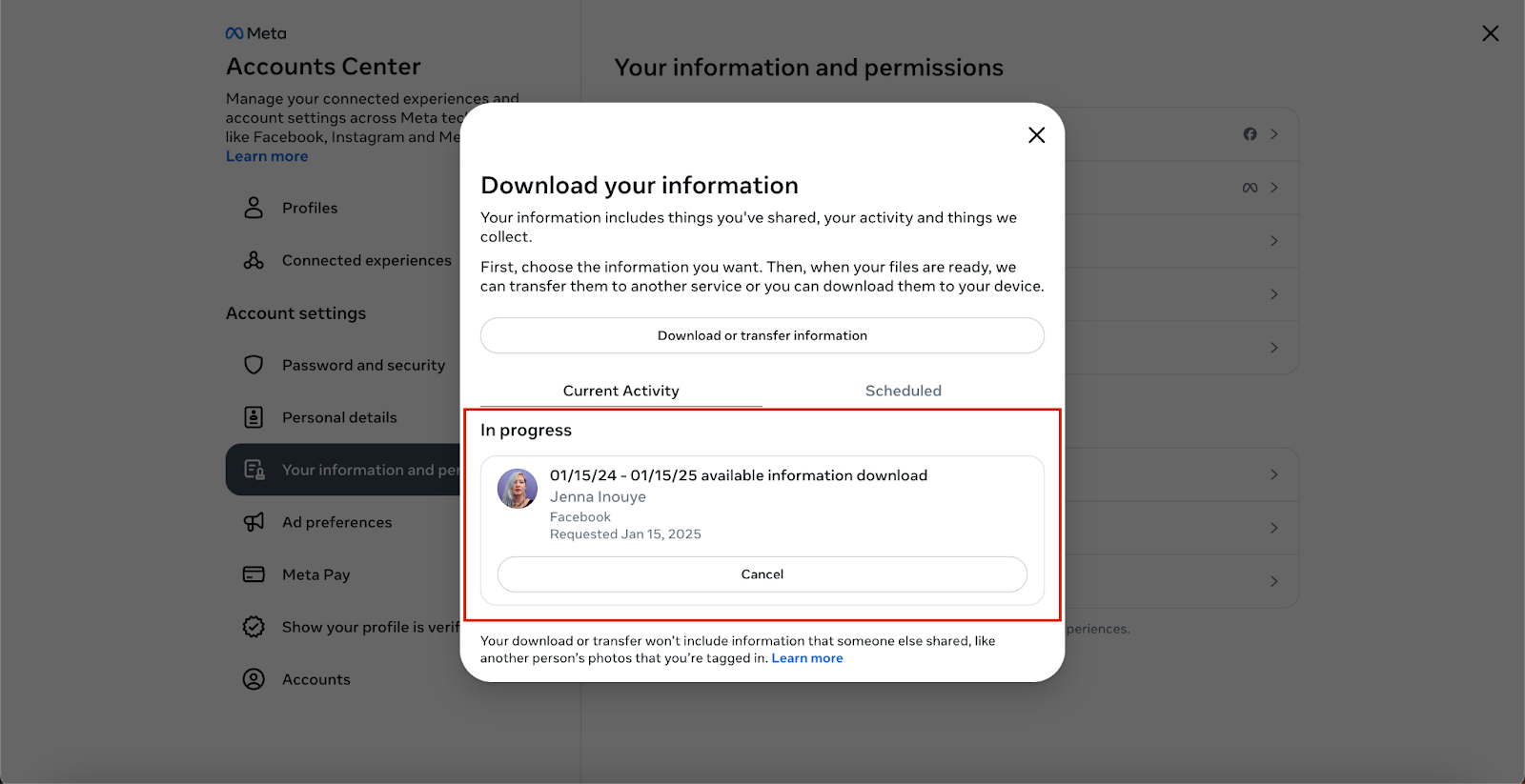Image resolution: width=1525 pixels, height=784 pixels.
Task: Close the Accounts Center overlay with top-right X
Action: [x=1491, y=33]
